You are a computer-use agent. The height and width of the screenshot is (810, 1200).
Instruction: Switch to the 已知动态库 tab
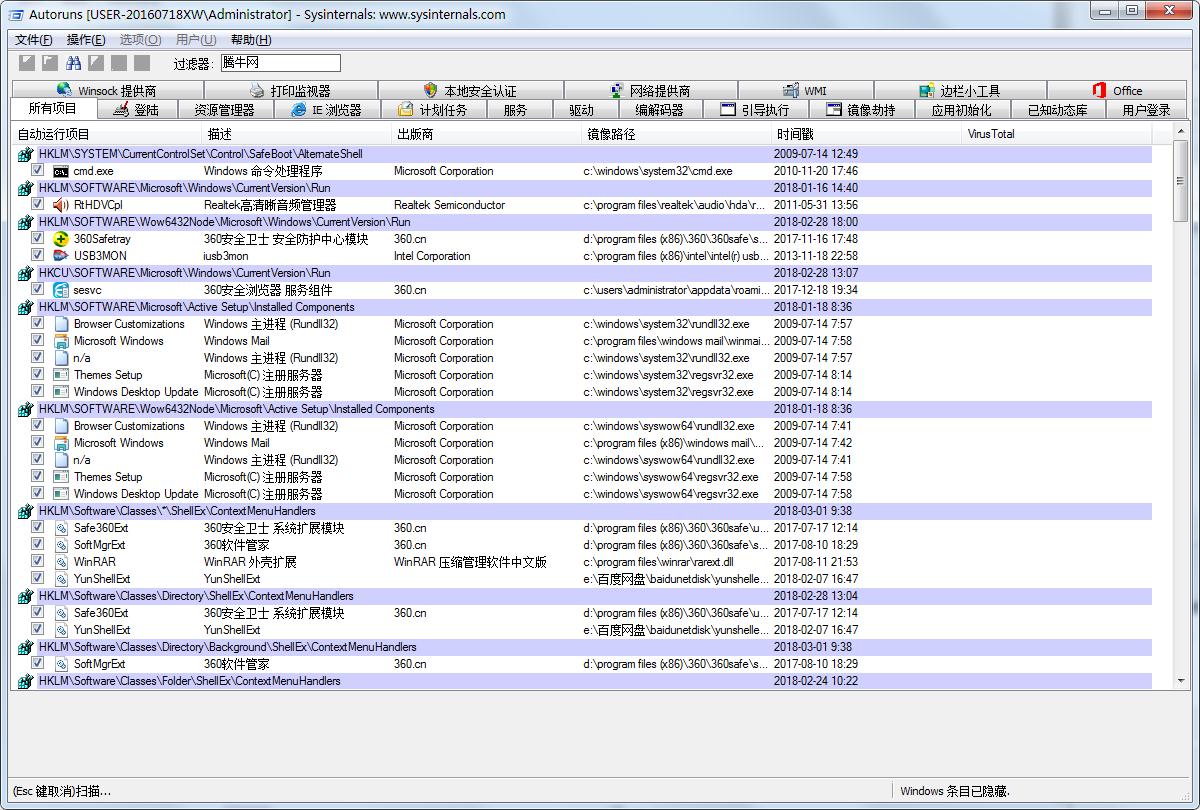(x=1058, y=110)
